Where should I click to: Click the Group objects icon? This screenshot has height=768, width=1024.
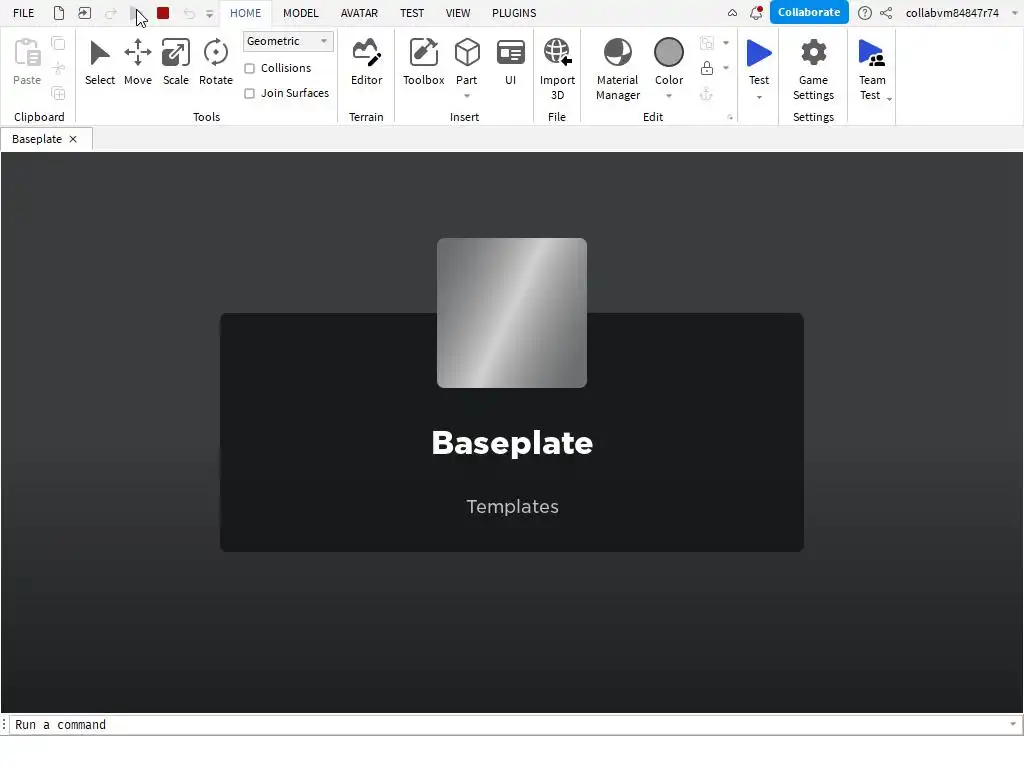click(707, 44)
